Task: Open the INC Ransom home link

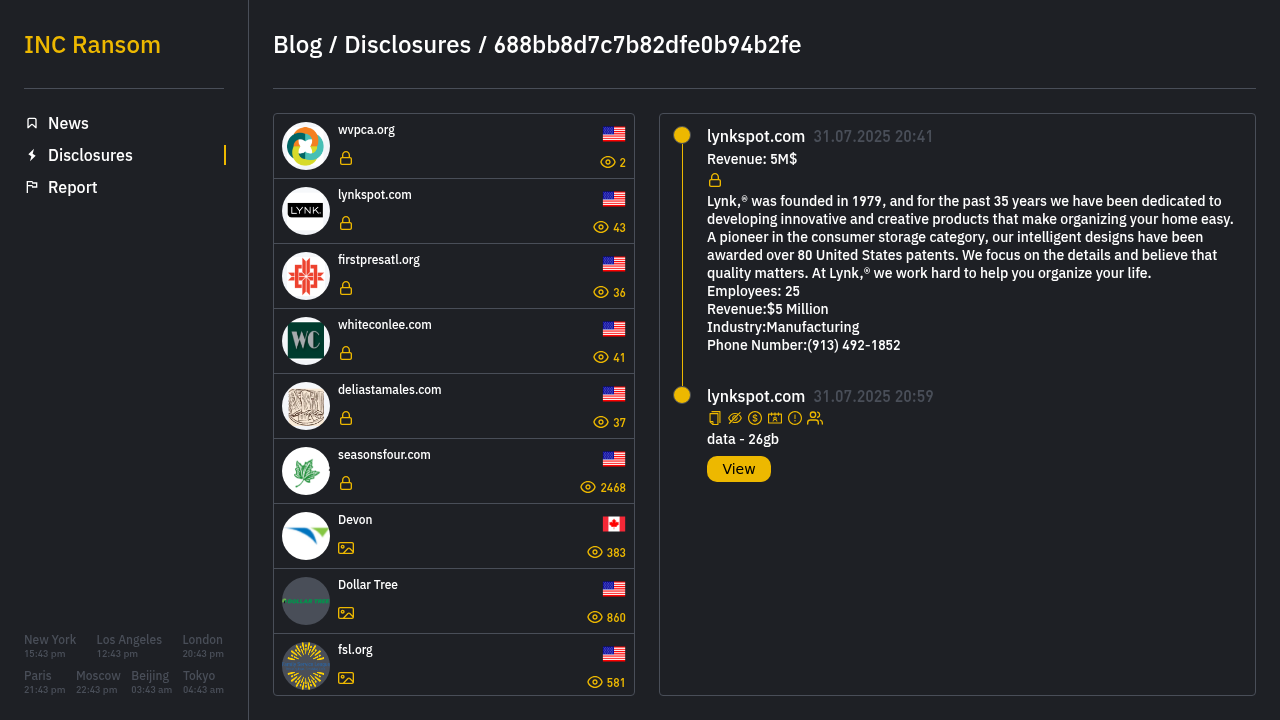Action: [x=92, y=45]
